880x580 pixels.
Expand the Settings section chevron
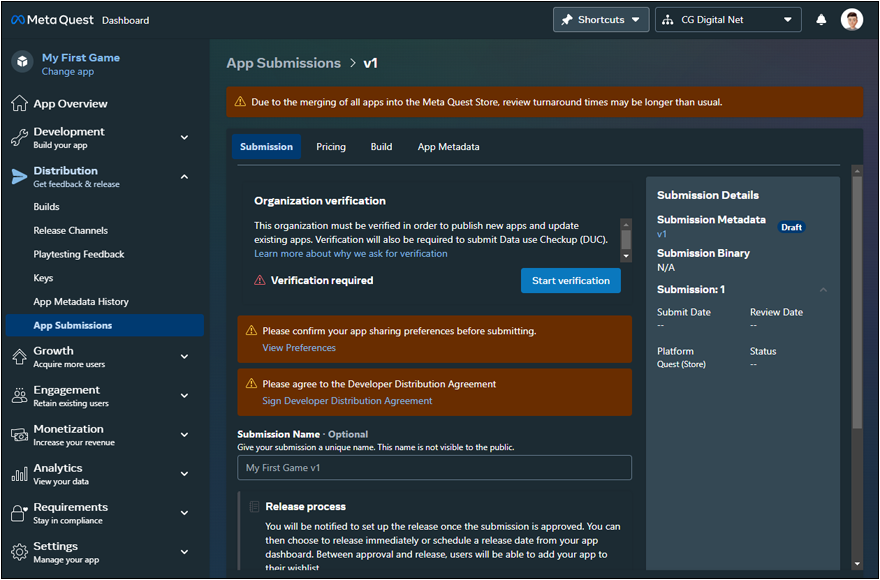tap(184, 552)
